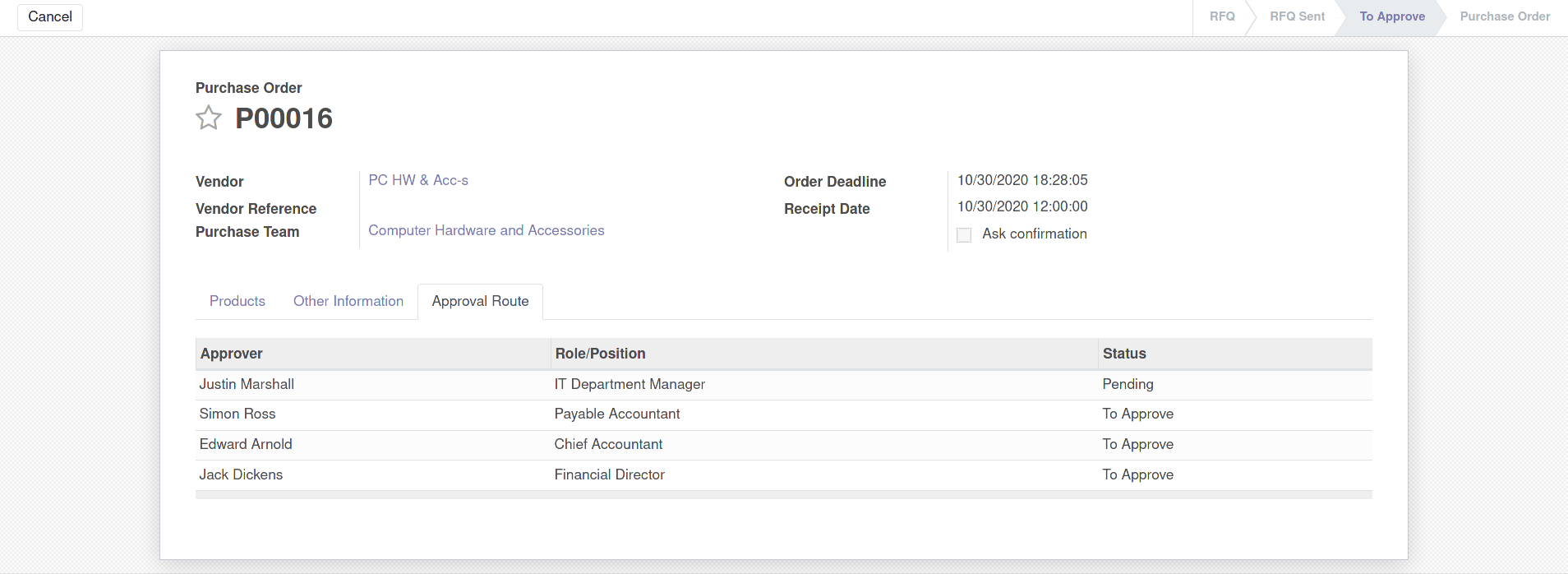This screenshot has width=1568, height=574.
Task: Select the Justin Marshall approver row
Action: tap(247, 384)
